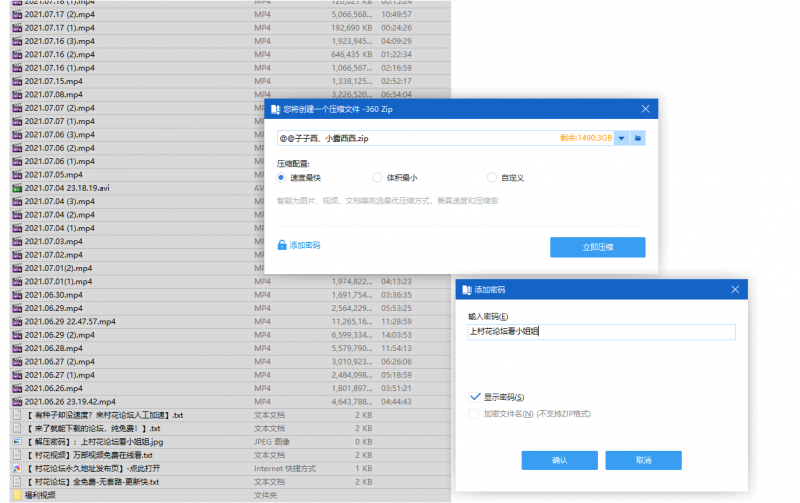Select the 自定义 compression option
The height and width of the screenshot is (503, 800).
491,177
